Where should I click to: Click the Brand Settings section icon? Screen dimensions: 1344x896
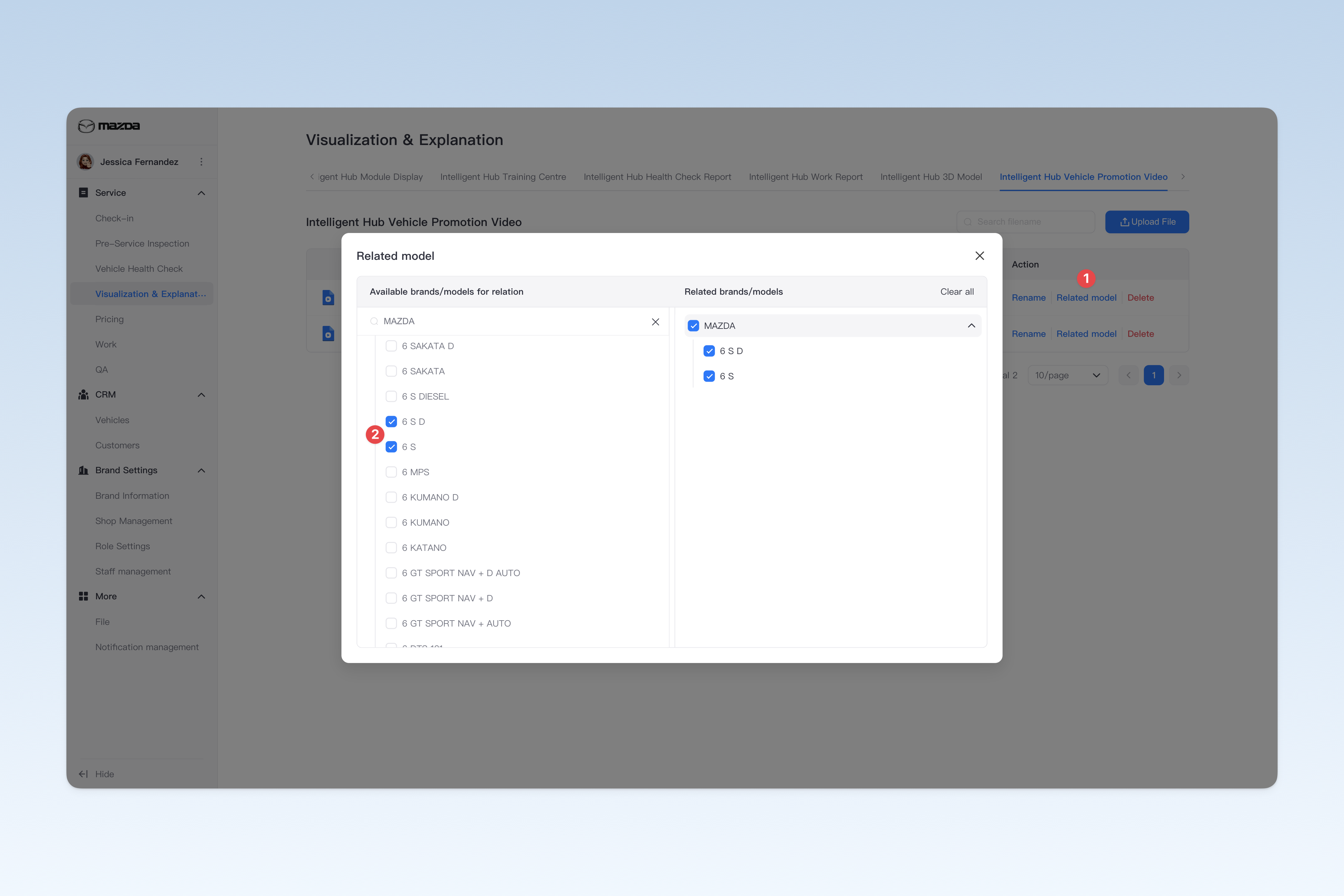coord(83,470)
